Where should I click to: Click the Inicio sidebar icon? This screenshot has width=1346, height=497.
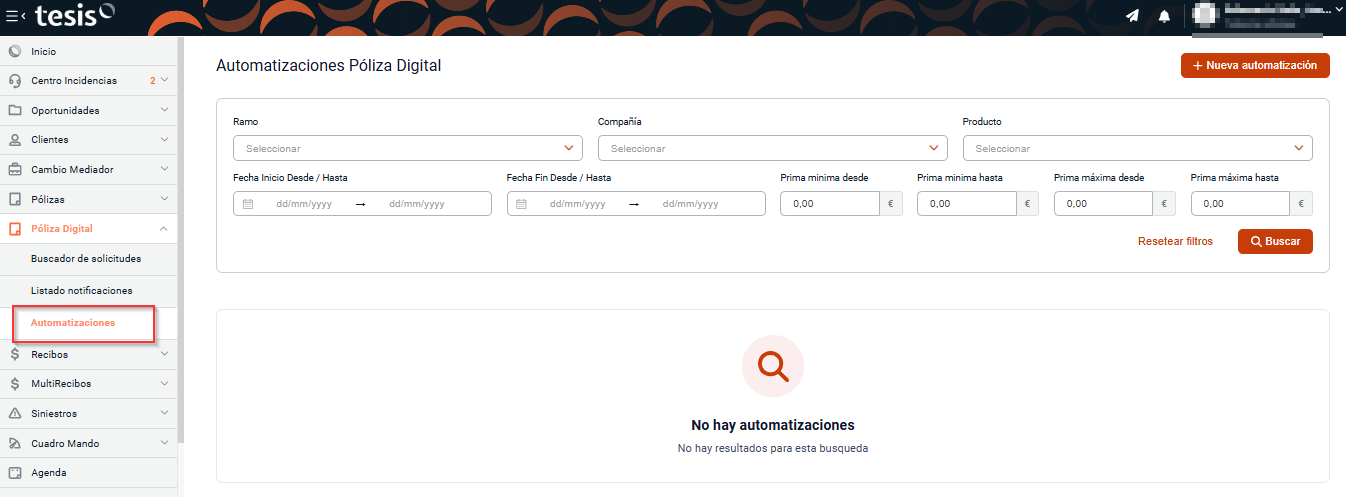tap(15, 51)
